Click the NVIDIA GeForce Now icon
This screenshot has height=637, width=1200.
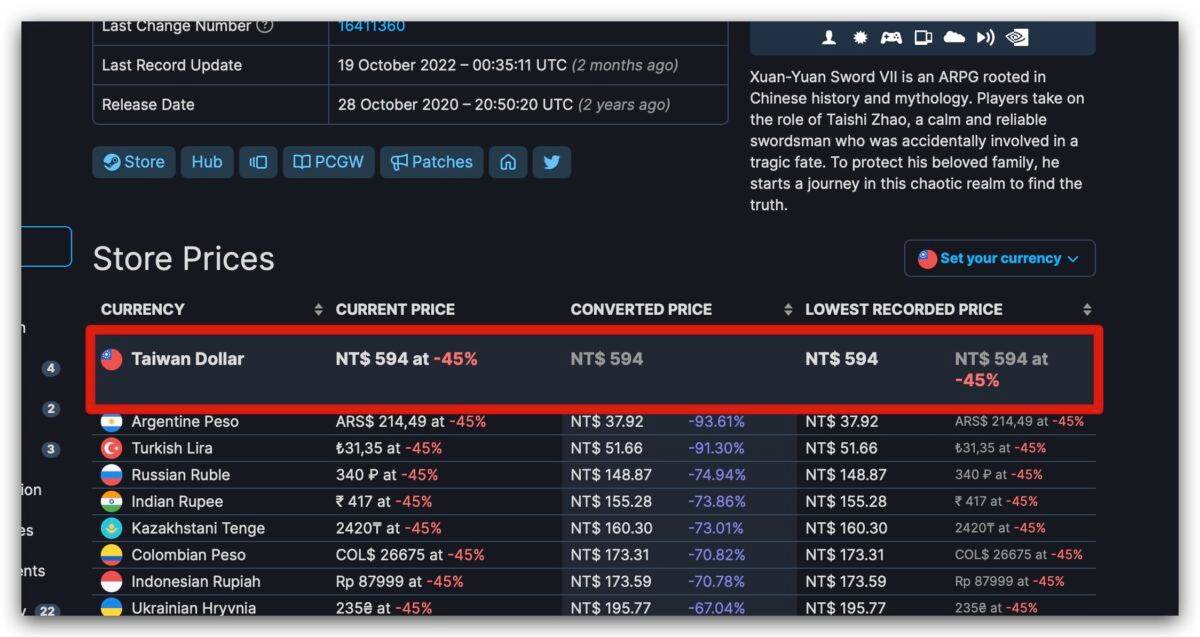(1017, 38)
